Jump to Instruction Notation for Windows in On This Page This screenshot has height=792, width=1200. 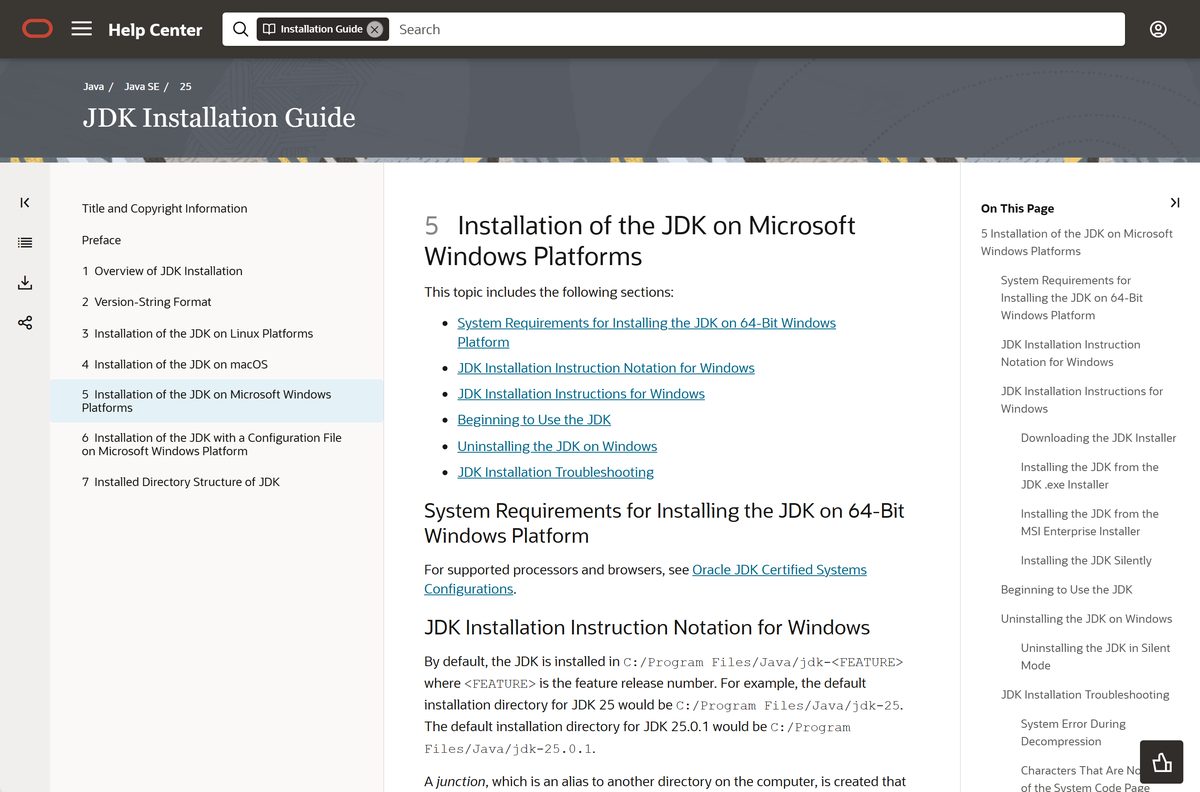[1070, 353]
